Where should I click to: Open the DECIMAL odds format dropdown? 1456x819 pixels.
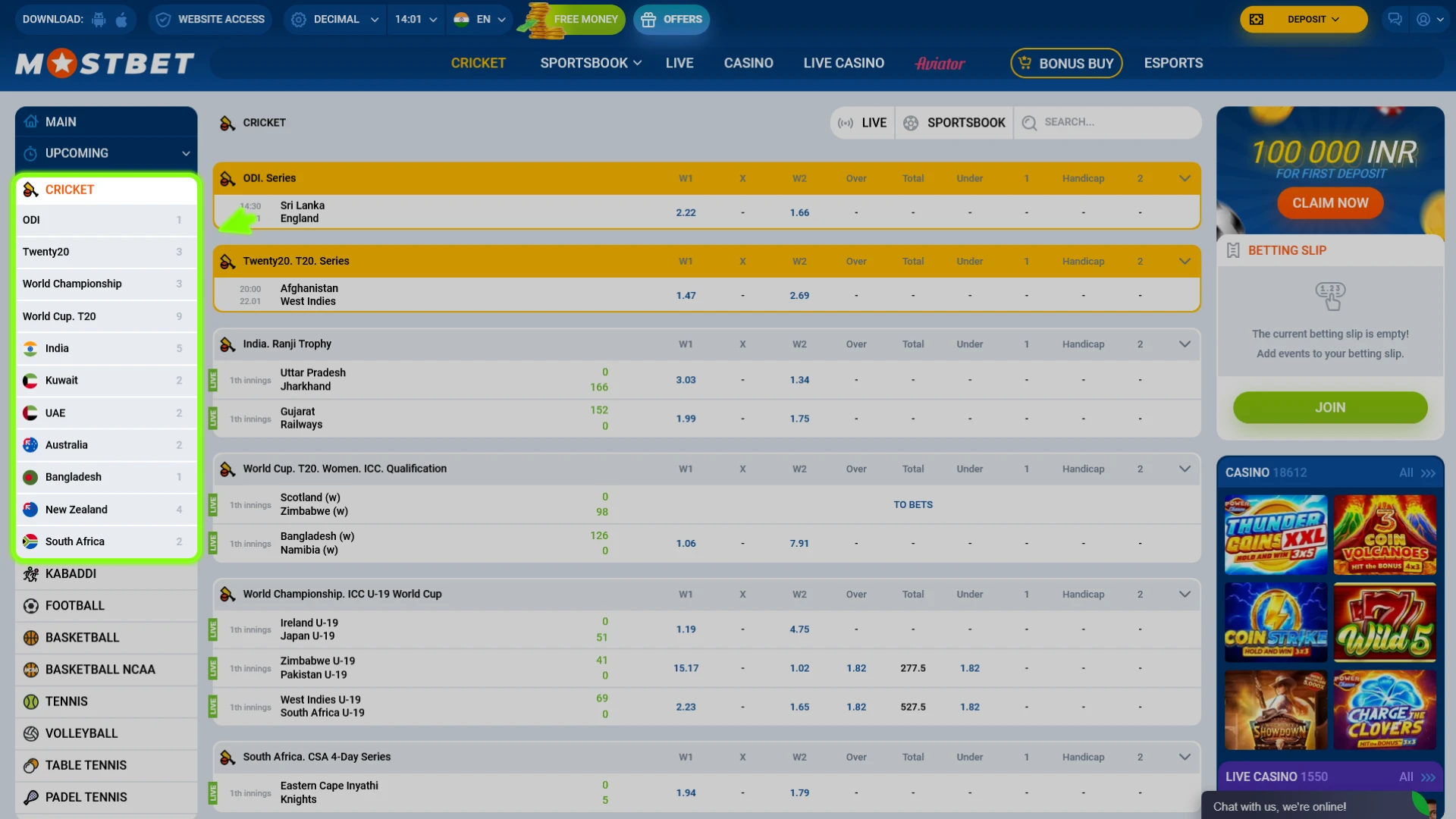point(334,19)
